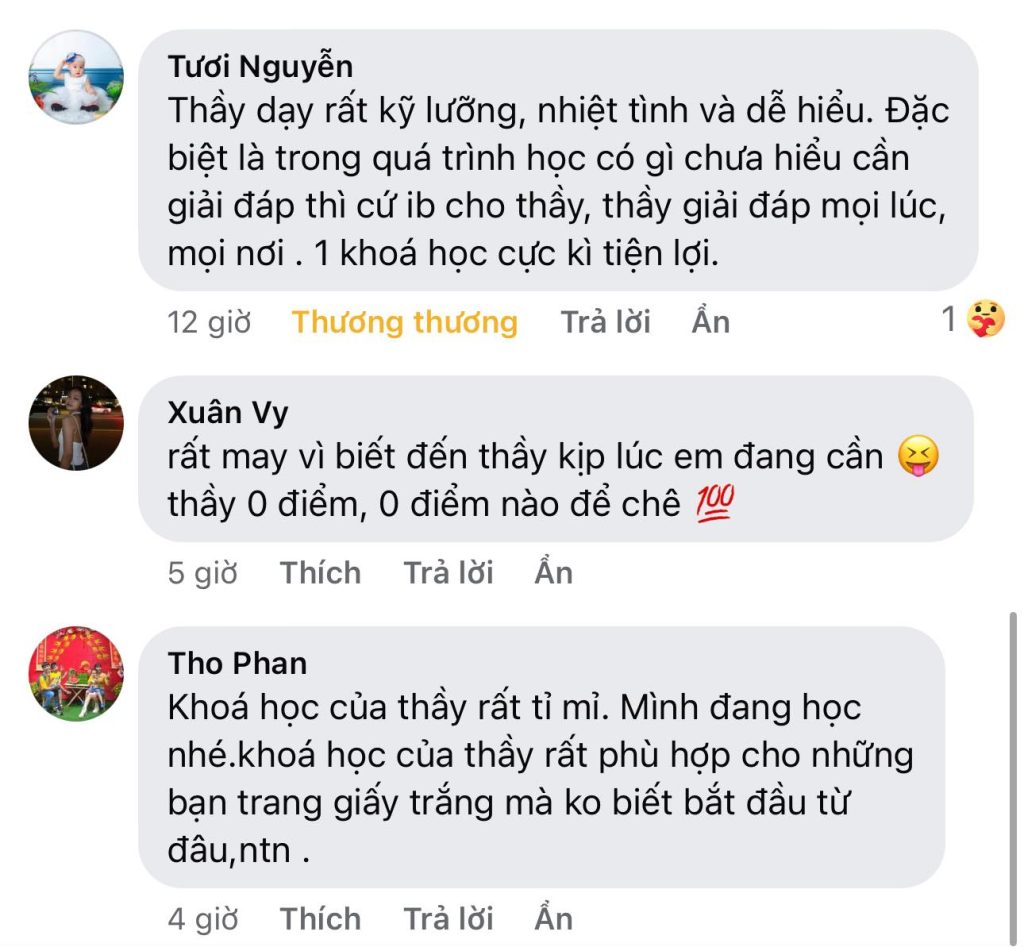The image size is (1024, 947).
Task: Open Xuân Vy's profile picture
Action: 76,423
